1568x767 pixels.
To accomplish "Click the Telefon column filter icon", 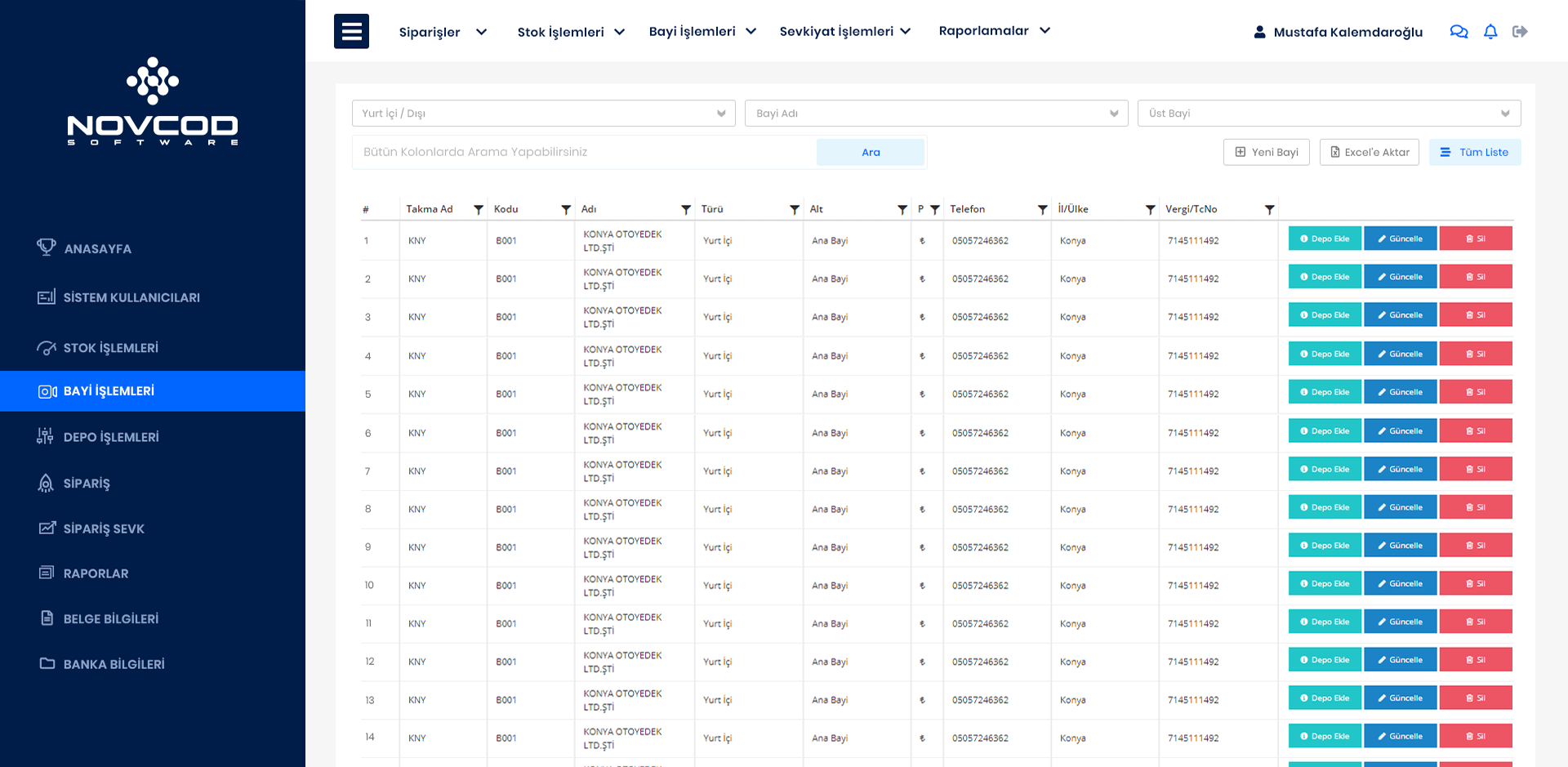I will point(1043,210).
